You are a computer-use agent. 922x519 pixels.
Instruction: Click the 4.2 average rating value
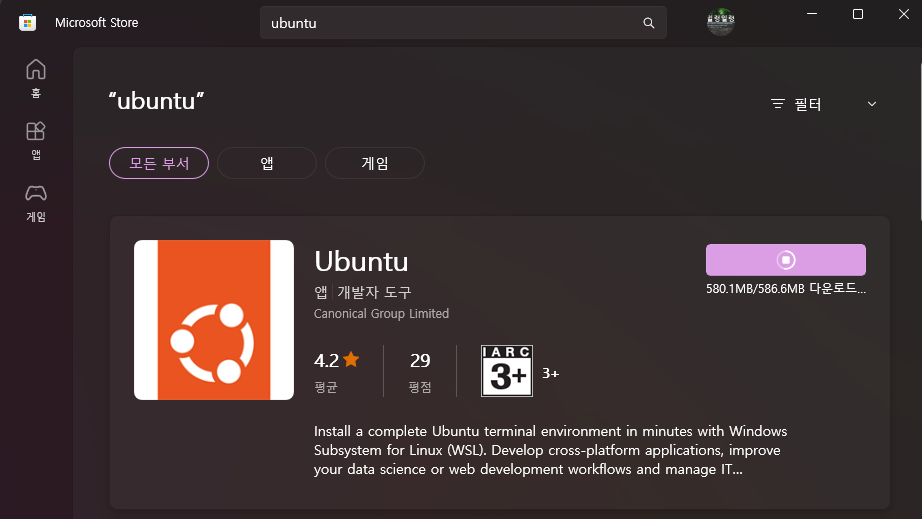(326, 360)
